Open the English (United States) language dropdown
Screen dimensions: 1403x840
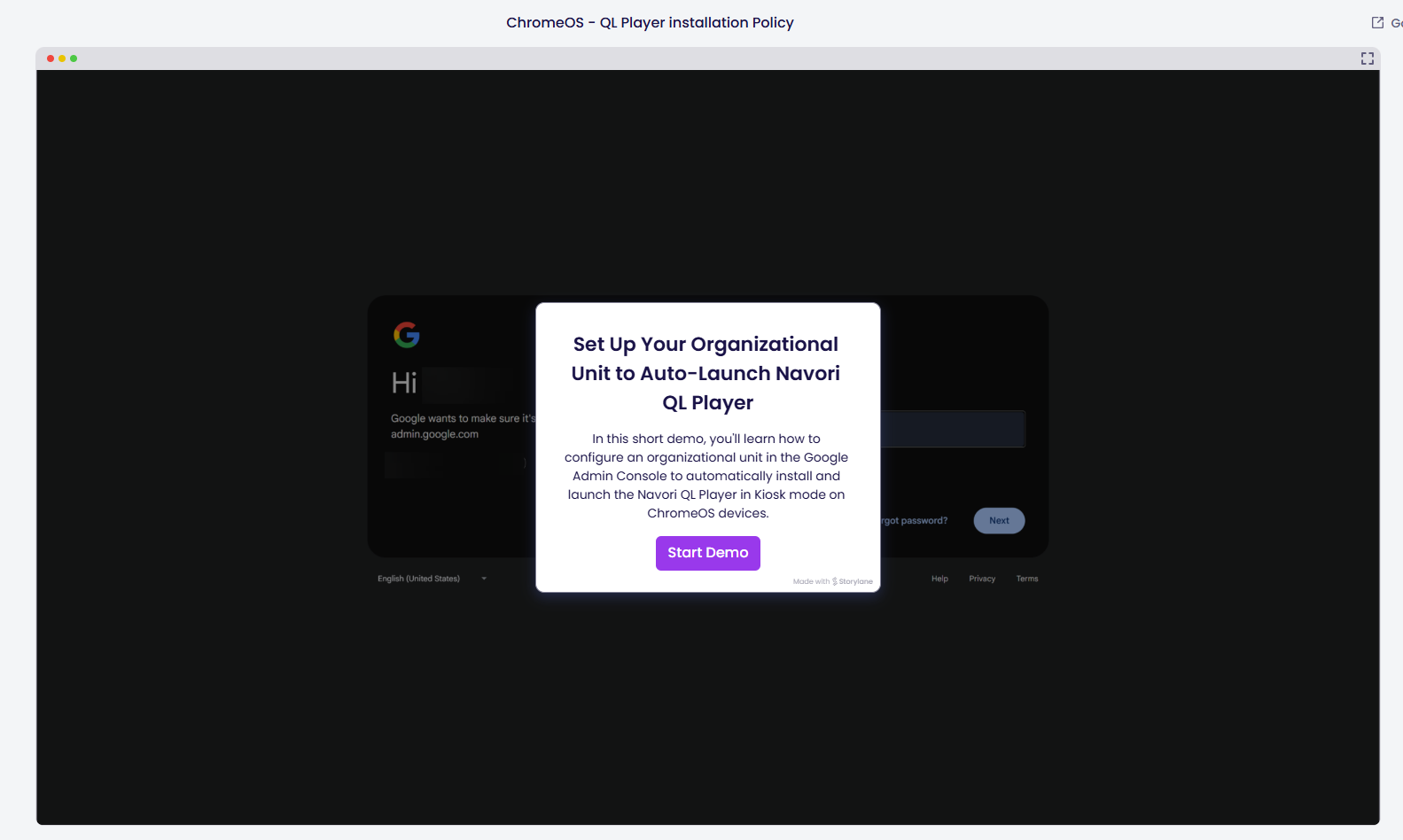click(x=419, y=579)
